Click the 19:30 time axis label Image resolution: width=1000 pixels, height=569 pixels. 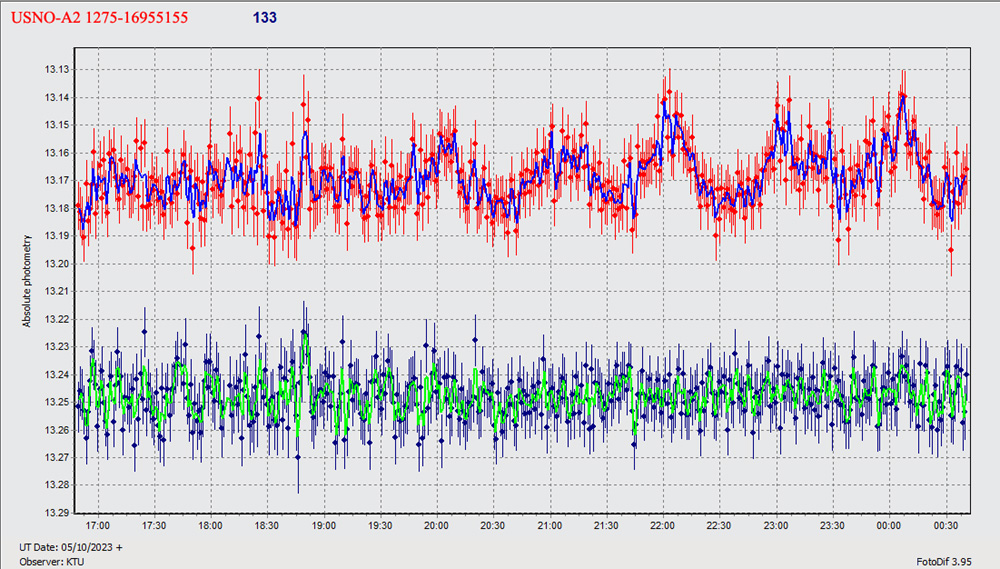click(380, 525)
